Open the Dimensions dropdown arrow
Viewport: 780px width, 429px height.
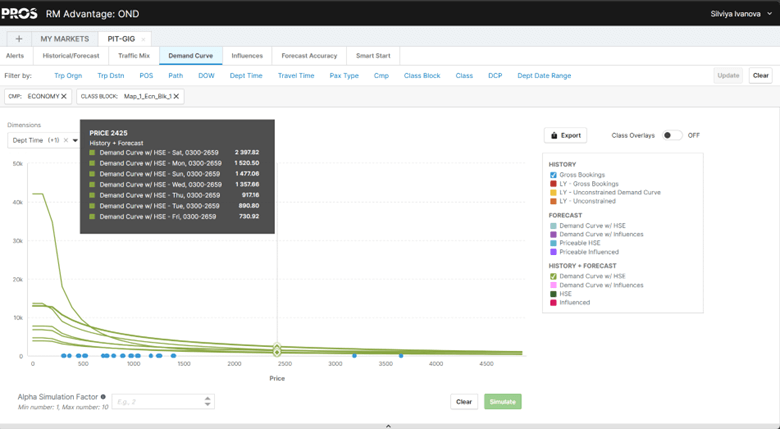(75, 141)
